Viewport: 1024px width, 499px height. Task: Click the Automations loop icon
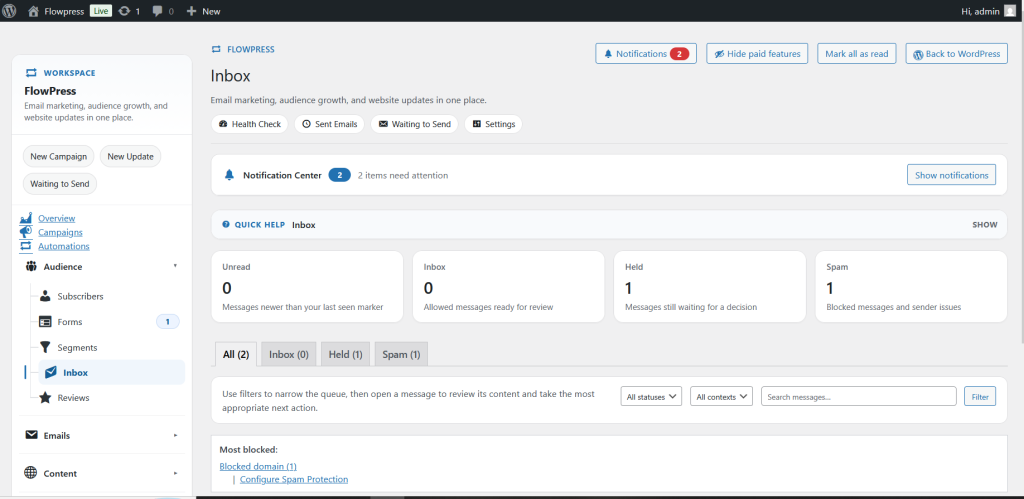pyautogui.click(x=26, y=246)
